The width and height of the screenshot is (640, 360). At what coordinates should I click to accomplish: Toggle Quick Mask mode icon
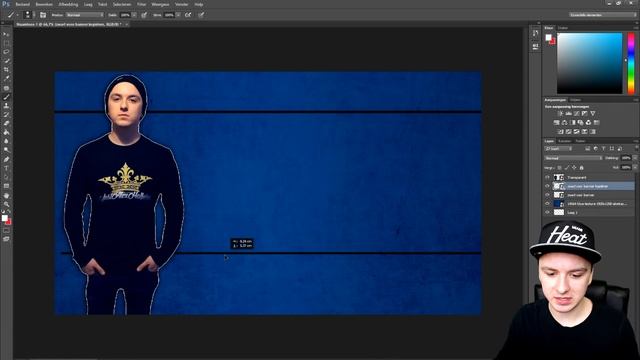point(6,231)
